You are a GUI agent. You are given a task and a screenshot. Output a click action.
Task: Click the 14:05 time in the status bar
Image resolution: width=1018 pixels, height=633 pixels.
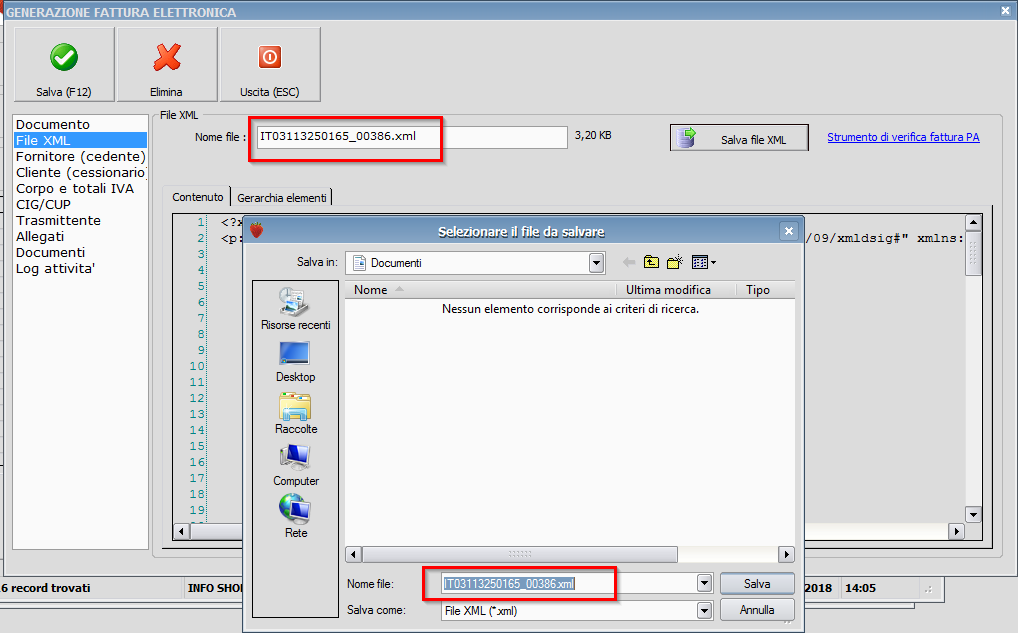pos(860,588)
